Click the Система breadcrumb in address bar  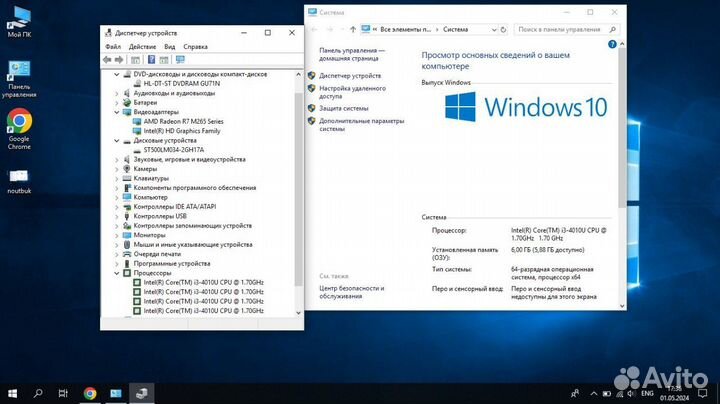pos(456,29)
